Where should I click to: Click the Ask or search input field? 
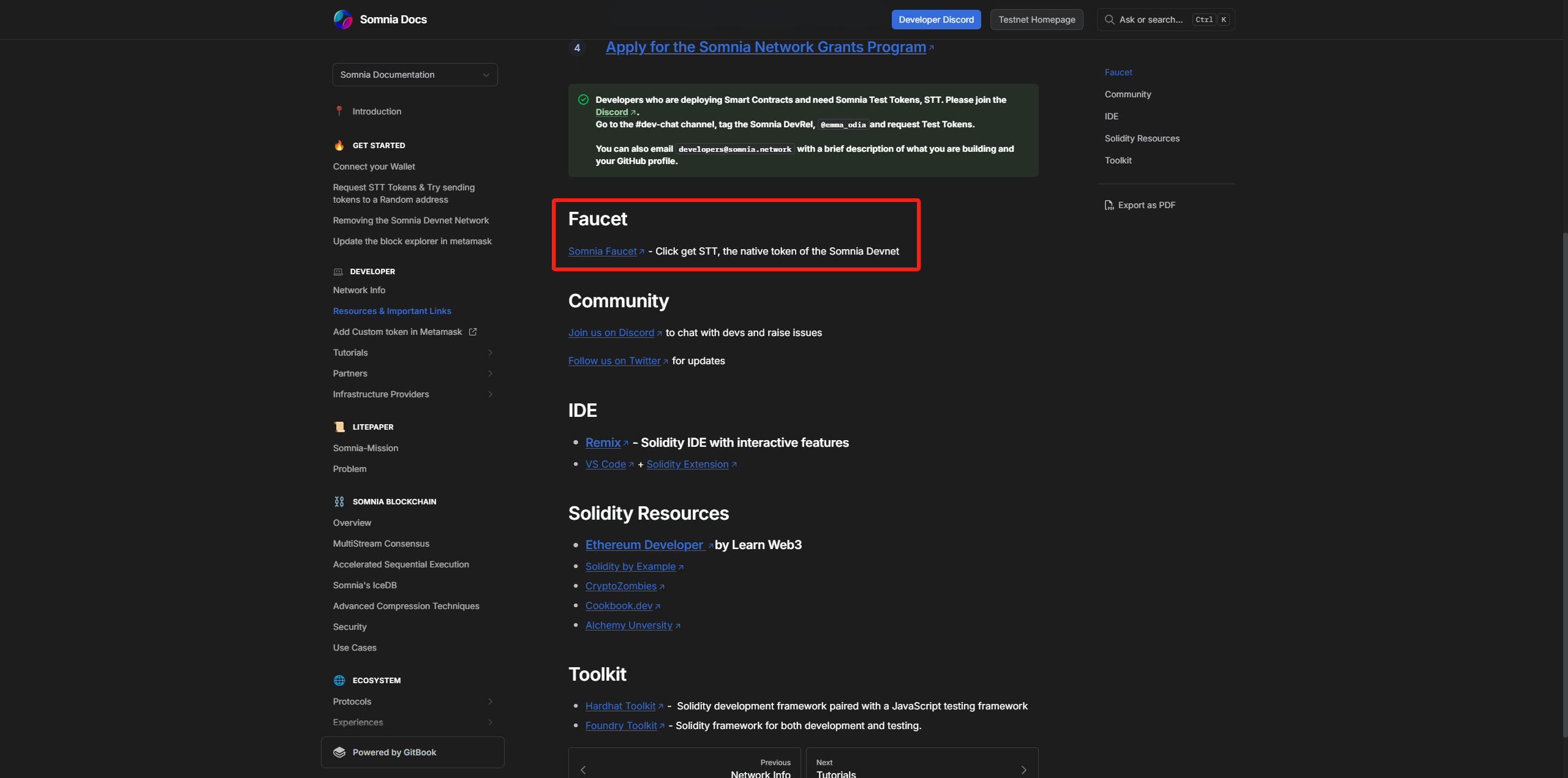(x=1166, y=20)
